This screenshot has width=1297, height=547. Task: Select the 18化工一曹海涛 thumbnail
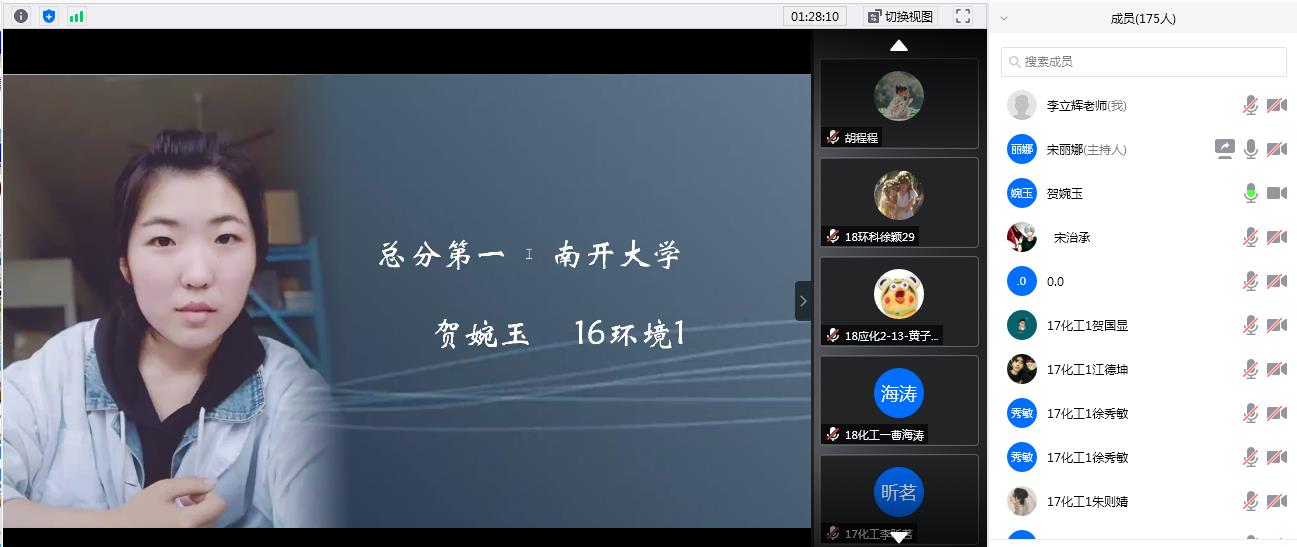(899, 400)
